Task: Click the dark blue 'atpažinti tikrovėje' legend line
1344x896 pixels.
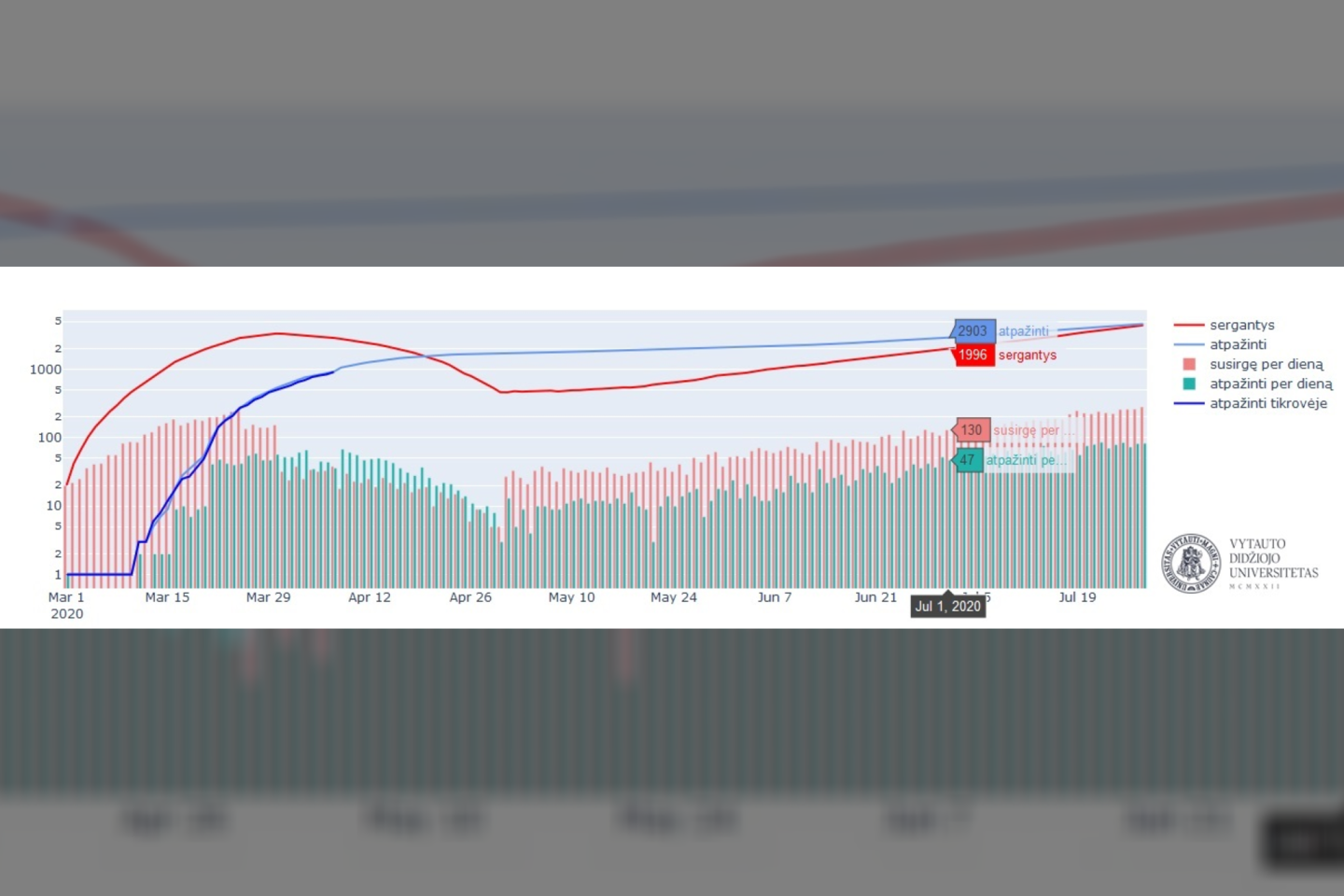Action: tap(1188, 403)
